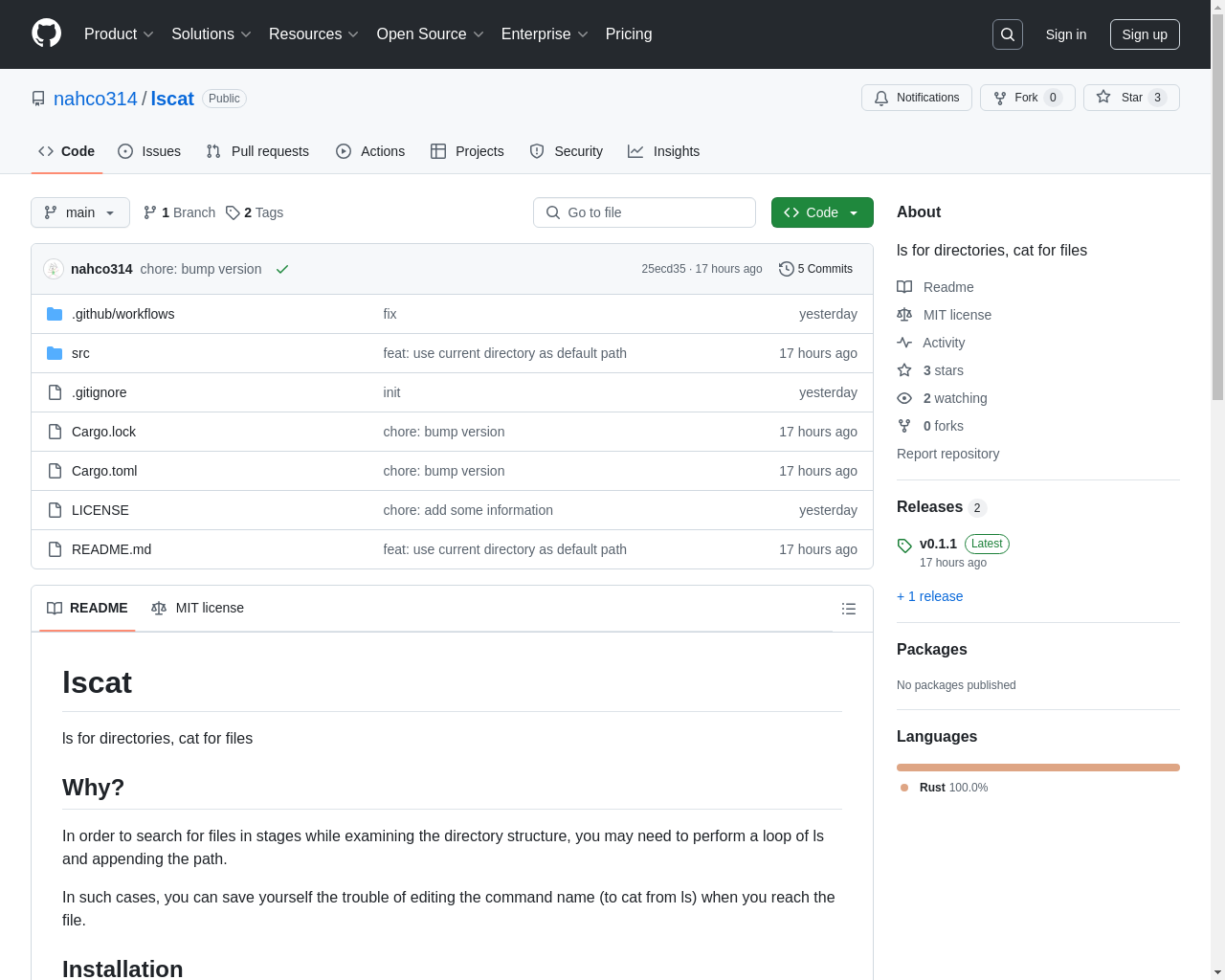Click the Rust language bar

pos(1038,767)
